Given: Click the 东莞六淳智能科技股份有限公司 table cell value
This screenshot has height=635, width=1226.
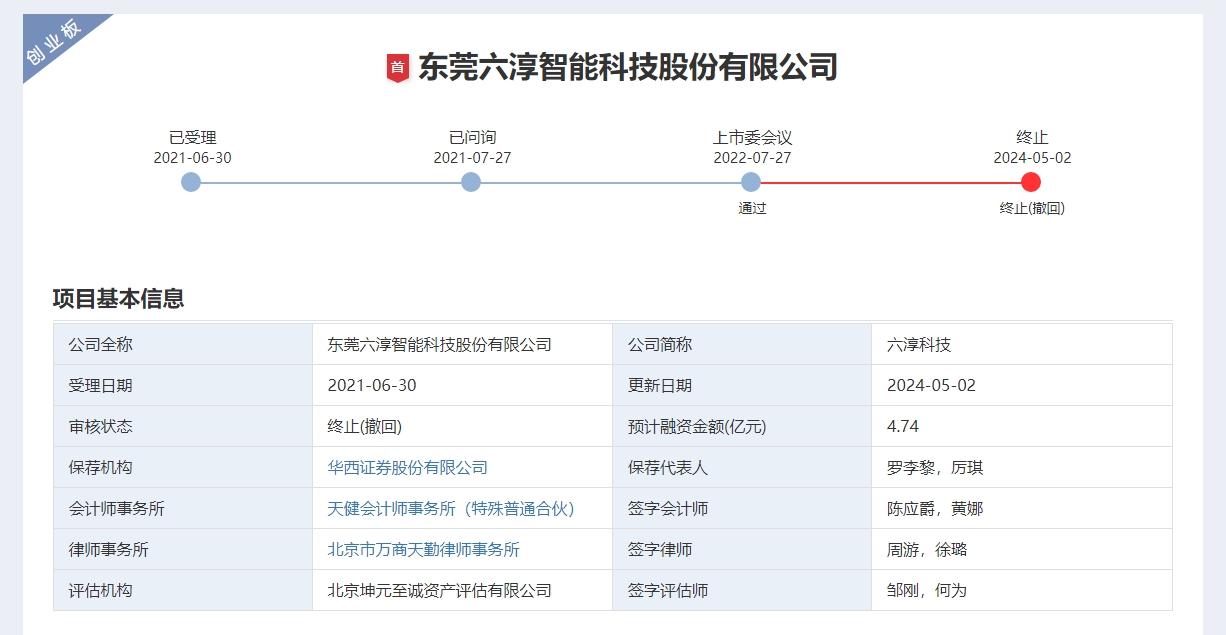Looking at the screenshot, I should [462, 344].
